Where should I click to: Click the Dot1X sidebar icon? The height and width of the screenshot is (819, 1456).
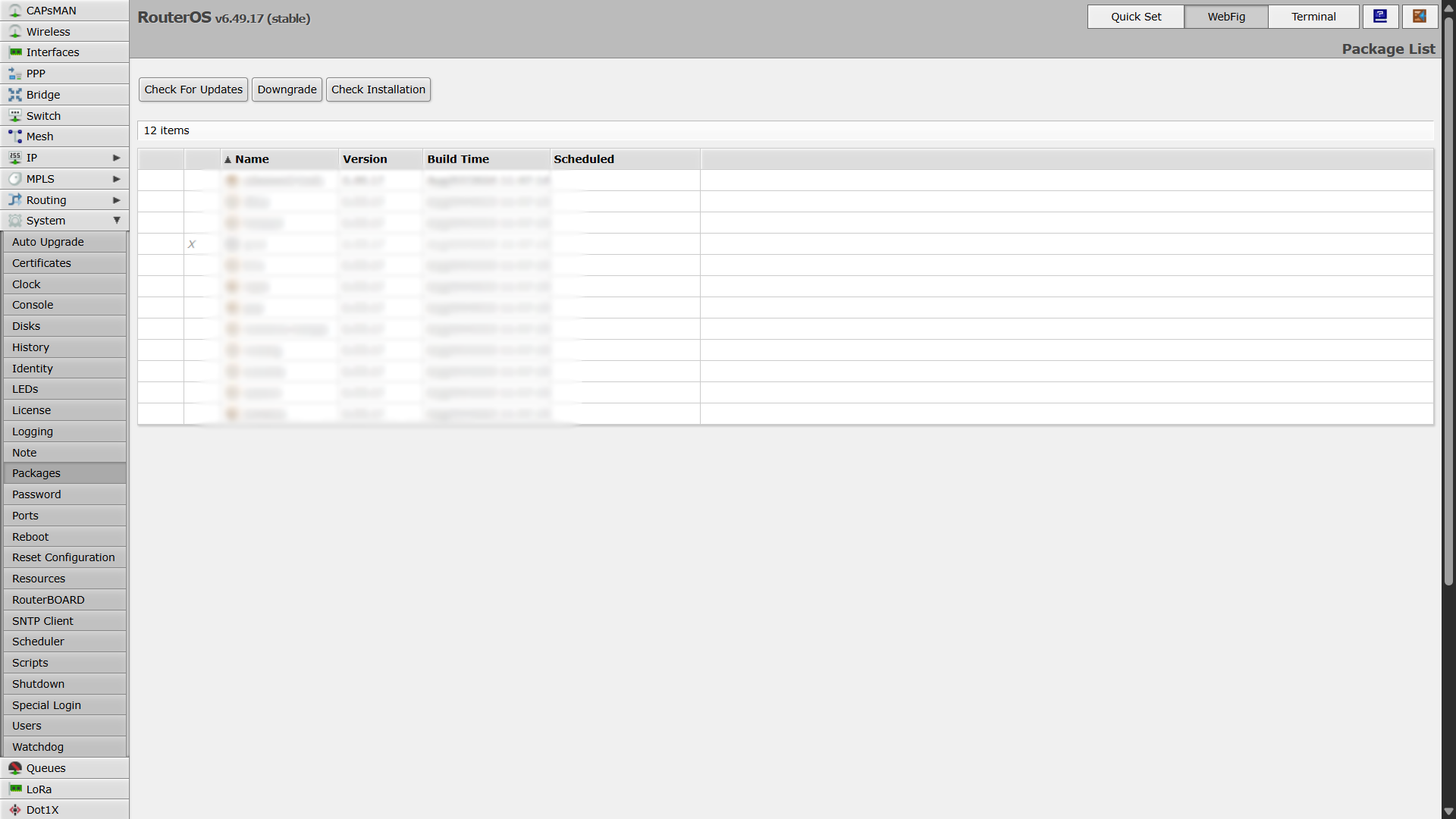[14, 810]
